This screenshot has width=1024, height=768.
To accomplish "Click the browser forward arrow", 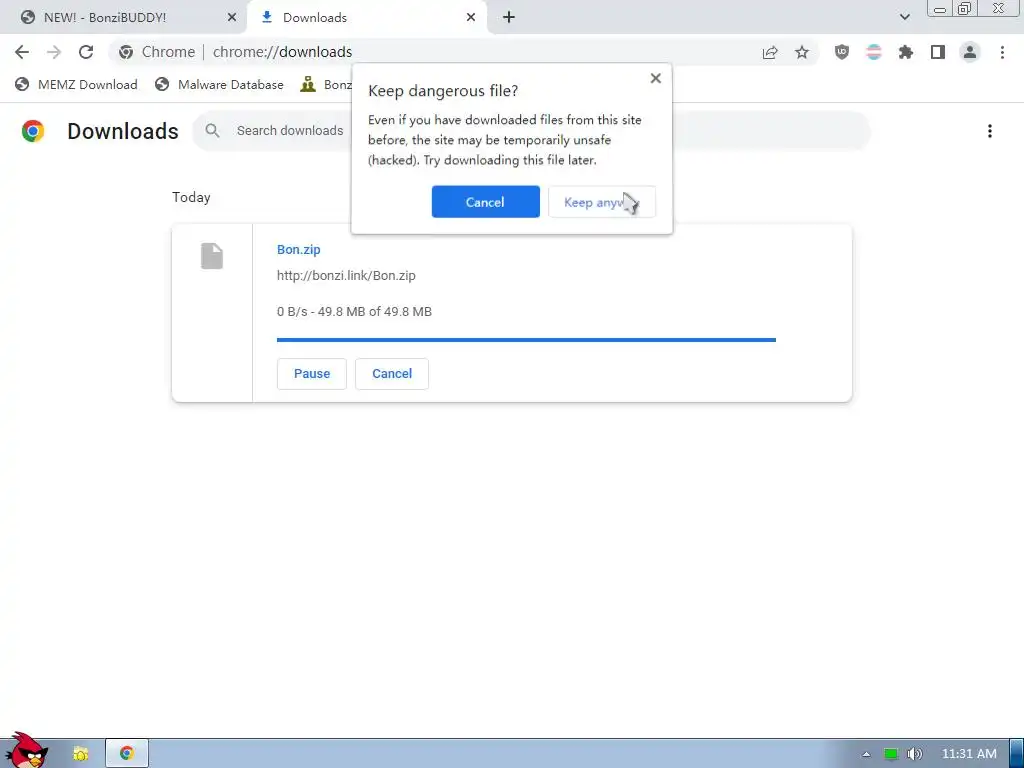I will point(54,52).
